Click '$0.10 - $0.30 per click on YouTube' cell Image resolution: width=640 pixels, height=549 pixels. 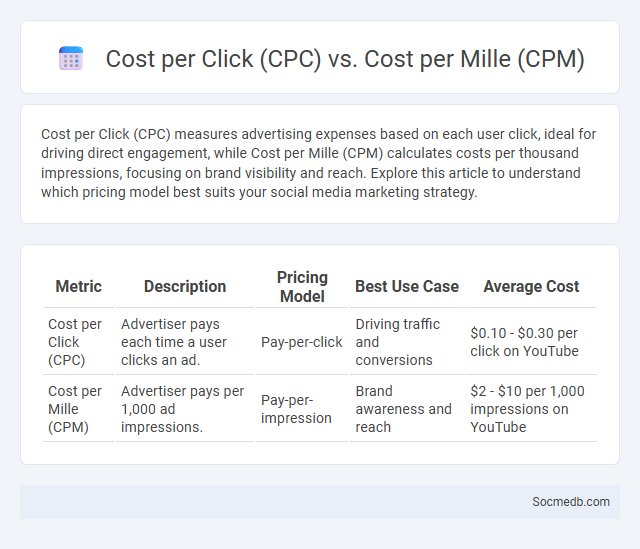531,342
